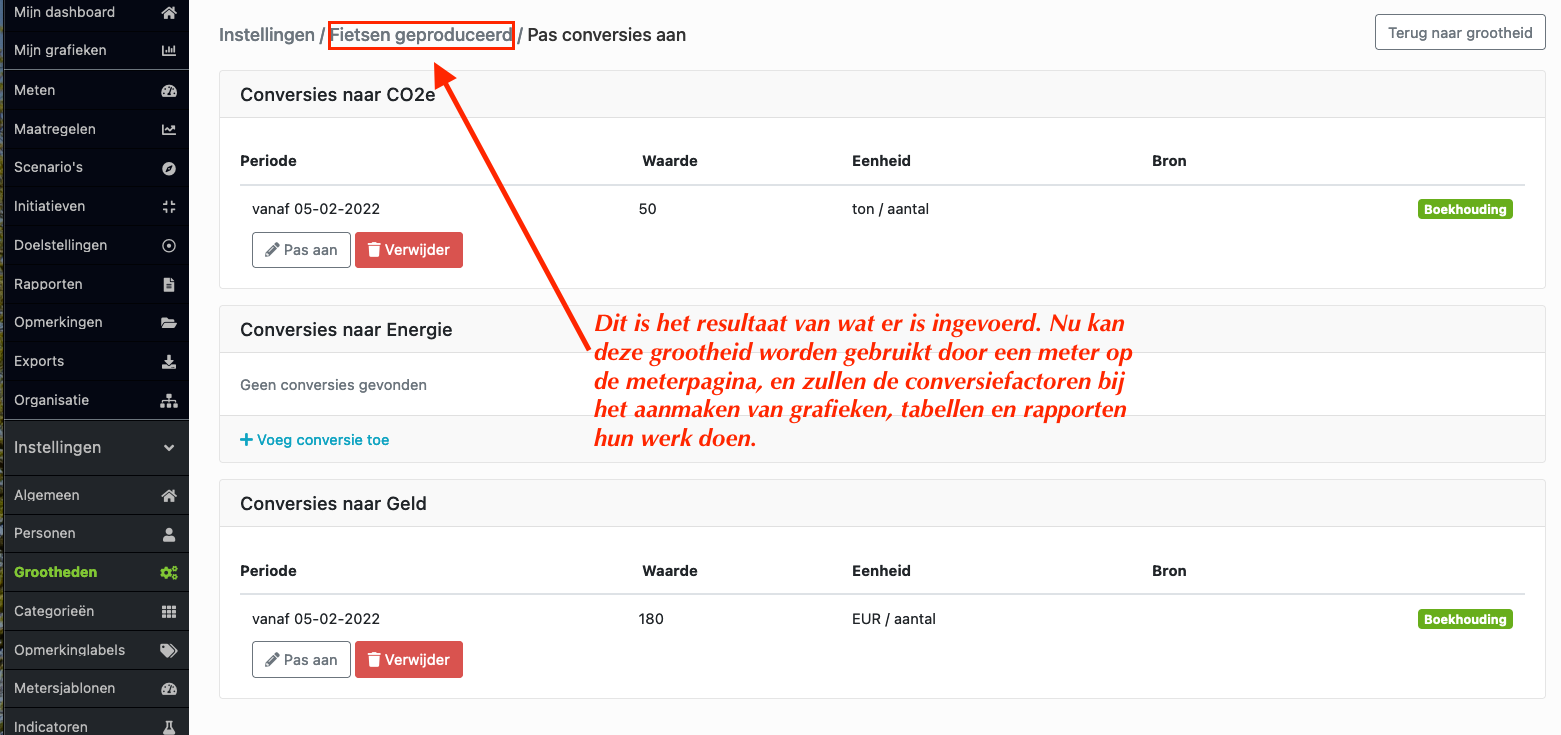Edit the CO2e conversion with Pas aan

(x=301, y=250)
